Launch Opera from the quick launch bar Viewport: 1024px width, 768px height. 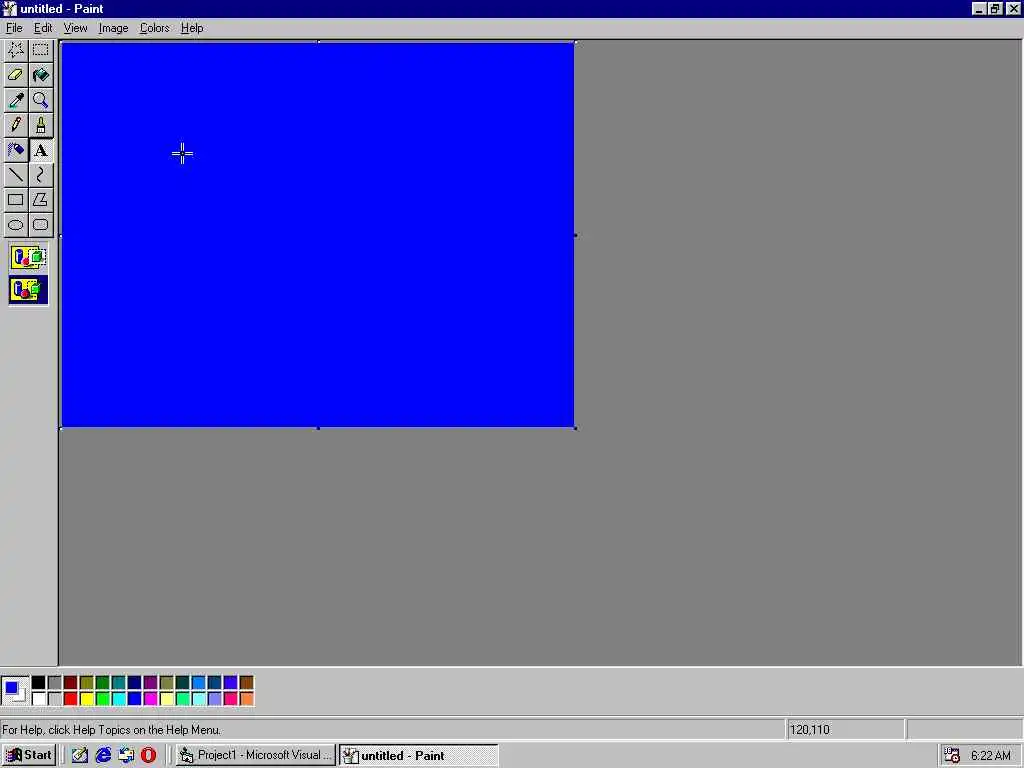[x=148, y=755]
